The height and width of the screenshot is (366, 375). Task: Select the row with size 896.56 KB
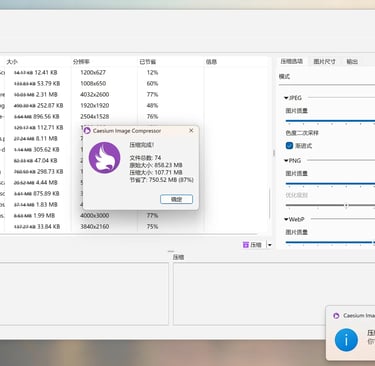(135, 117)
